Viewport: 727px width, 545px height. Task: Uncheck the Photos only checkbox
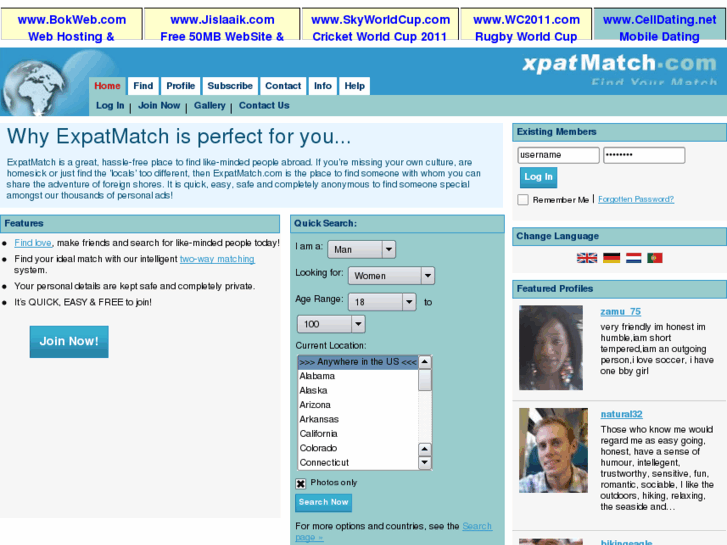pyautogui.click(x=300, y=483)
